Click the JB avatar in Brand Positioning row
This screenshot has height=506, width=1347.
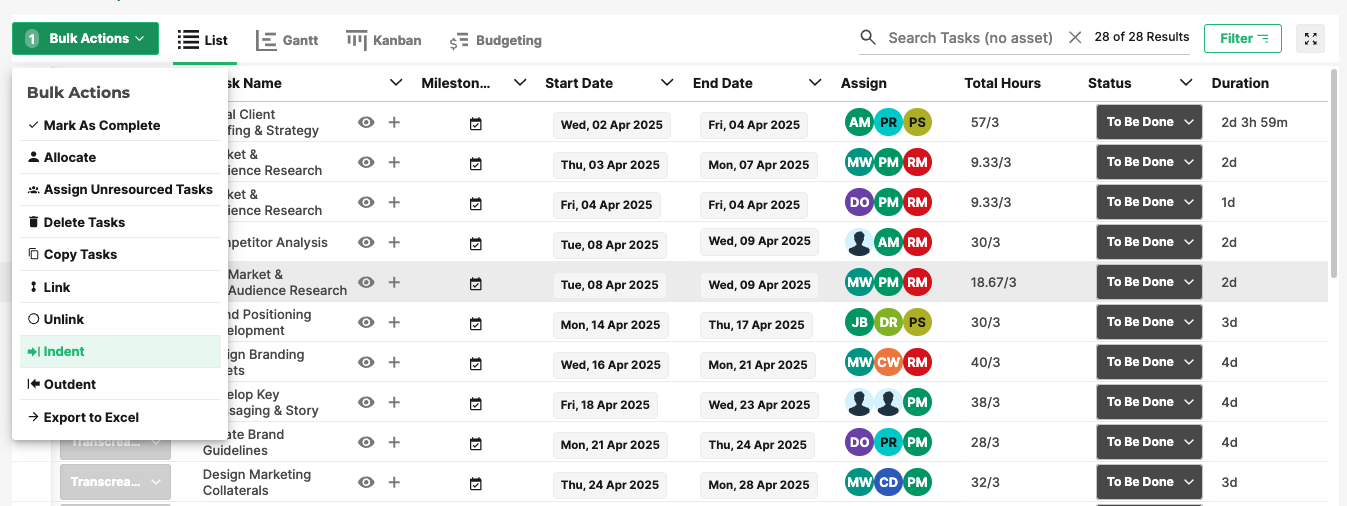(859, 323)
